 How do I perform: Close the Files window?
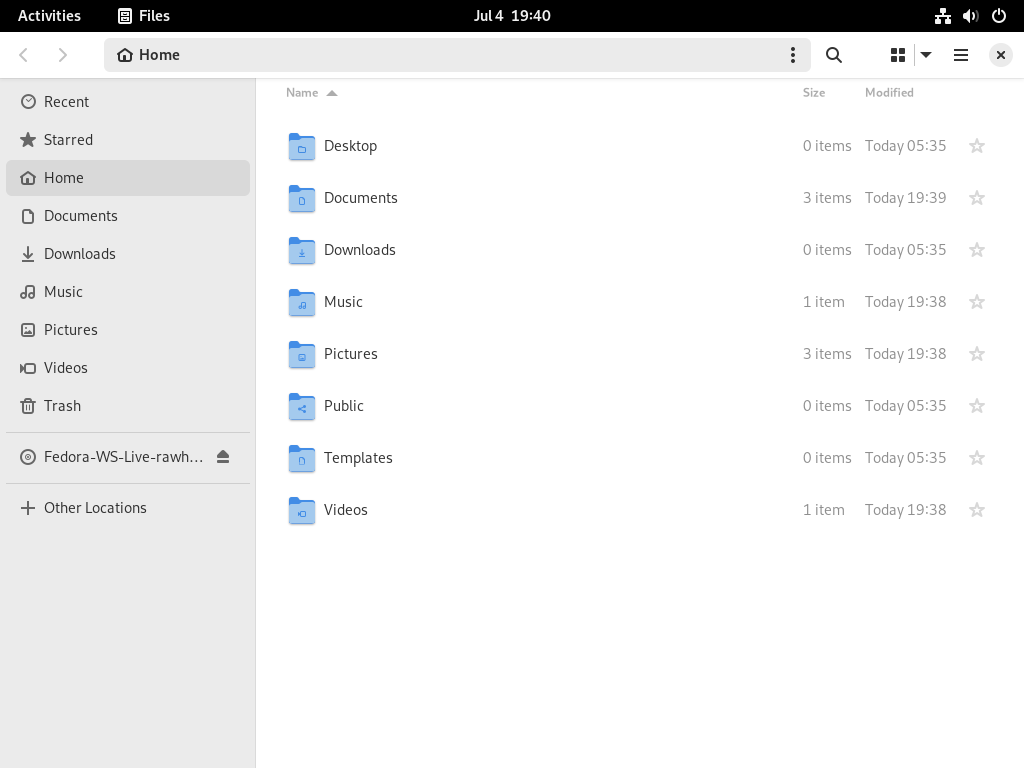pos(1000,55)
